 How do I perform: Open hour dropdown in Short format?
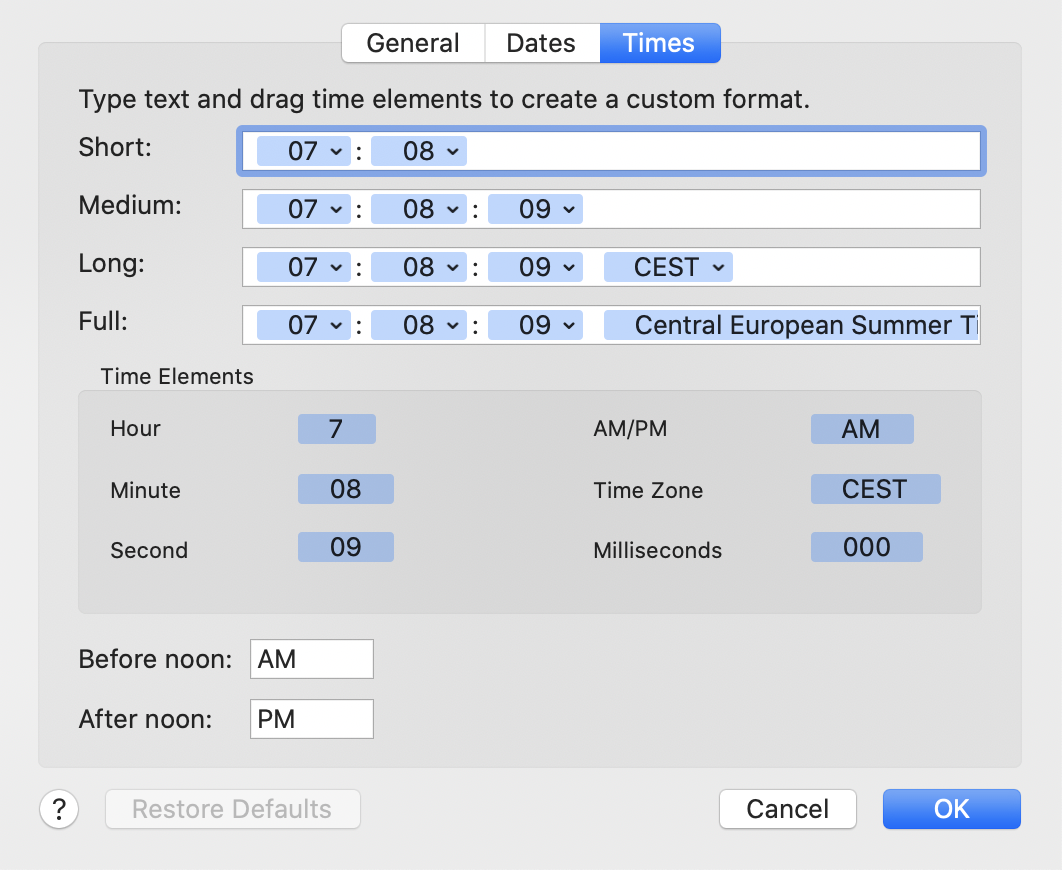pos(304,151)
